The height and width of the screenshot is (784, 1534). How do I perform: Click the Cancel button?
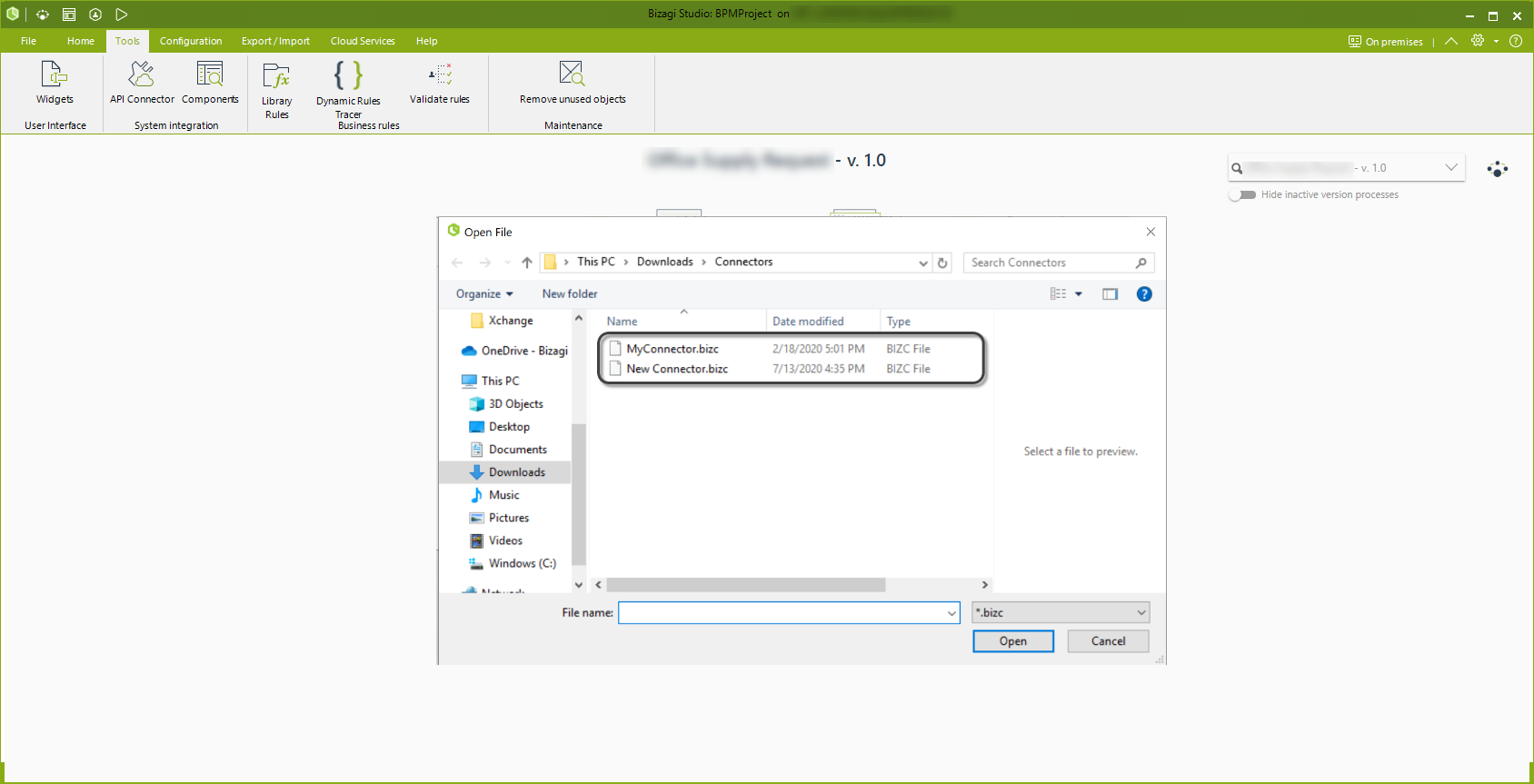pyautogui.click(x=1108, y=641)
